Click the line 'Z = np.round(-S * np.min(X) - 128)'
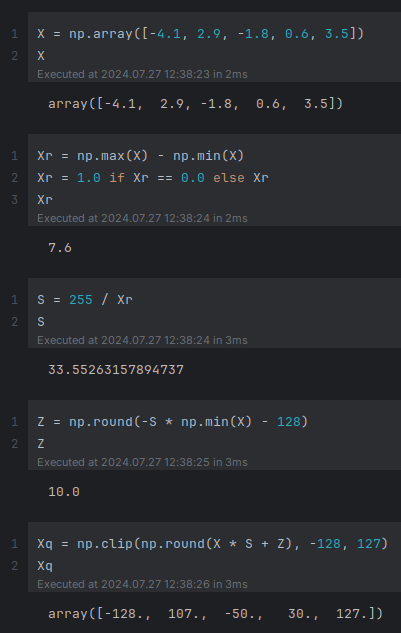The height and width of the screenshot is (633, 401). click(x=172, y=422)
